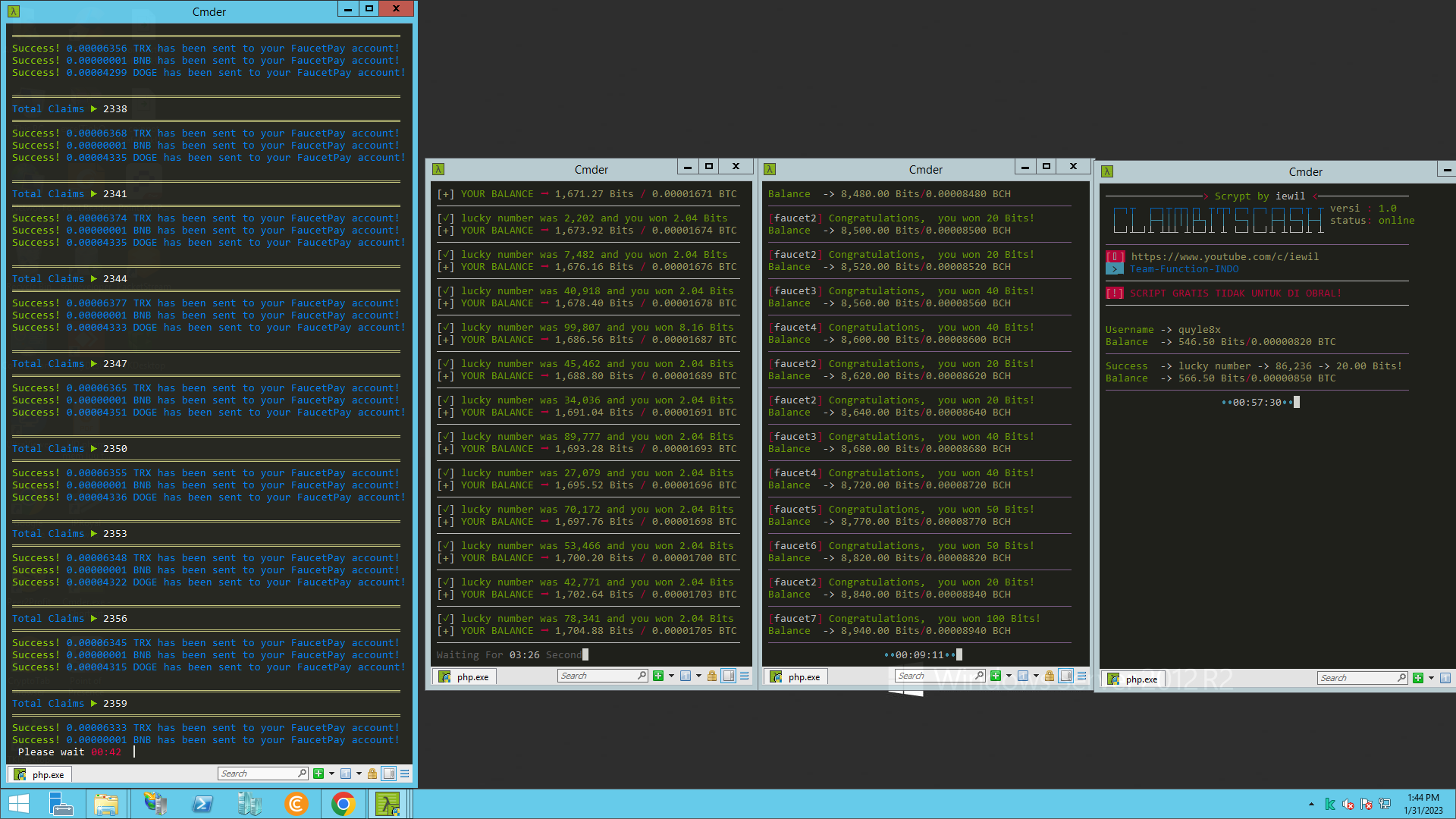Click the muted volume tray icon

(1348, 804)
